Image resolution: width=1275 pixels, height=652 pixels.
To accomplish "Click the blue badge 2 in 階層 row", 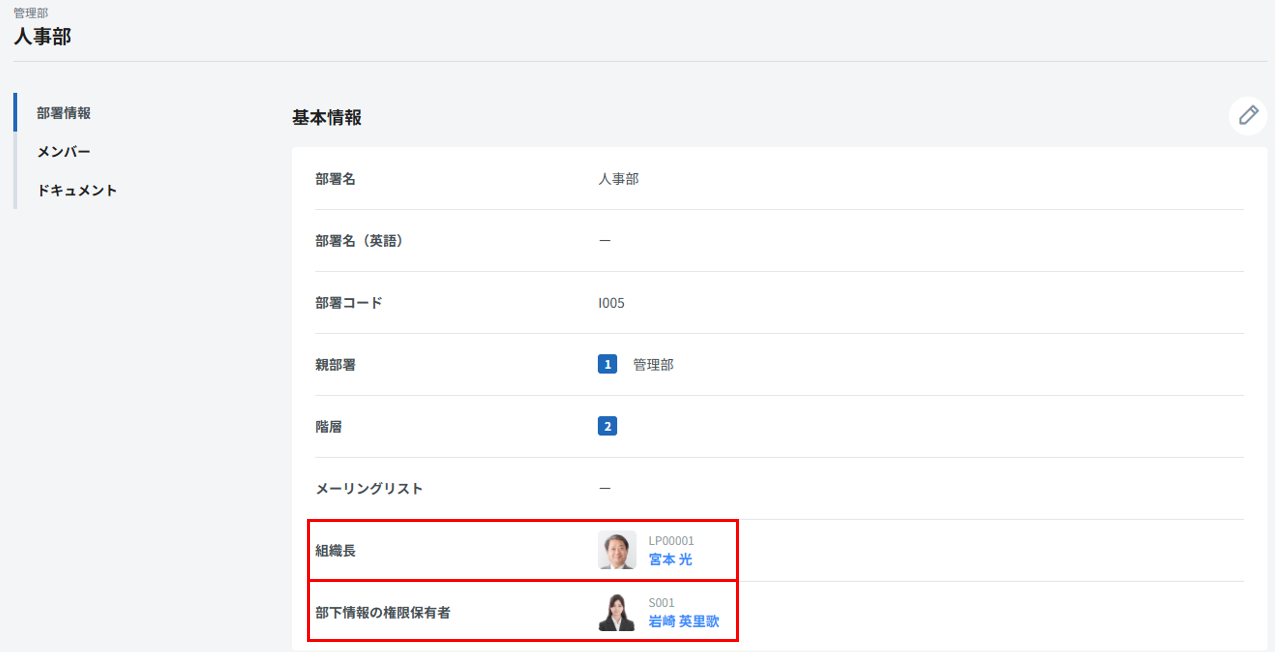I will click(607, 427).
